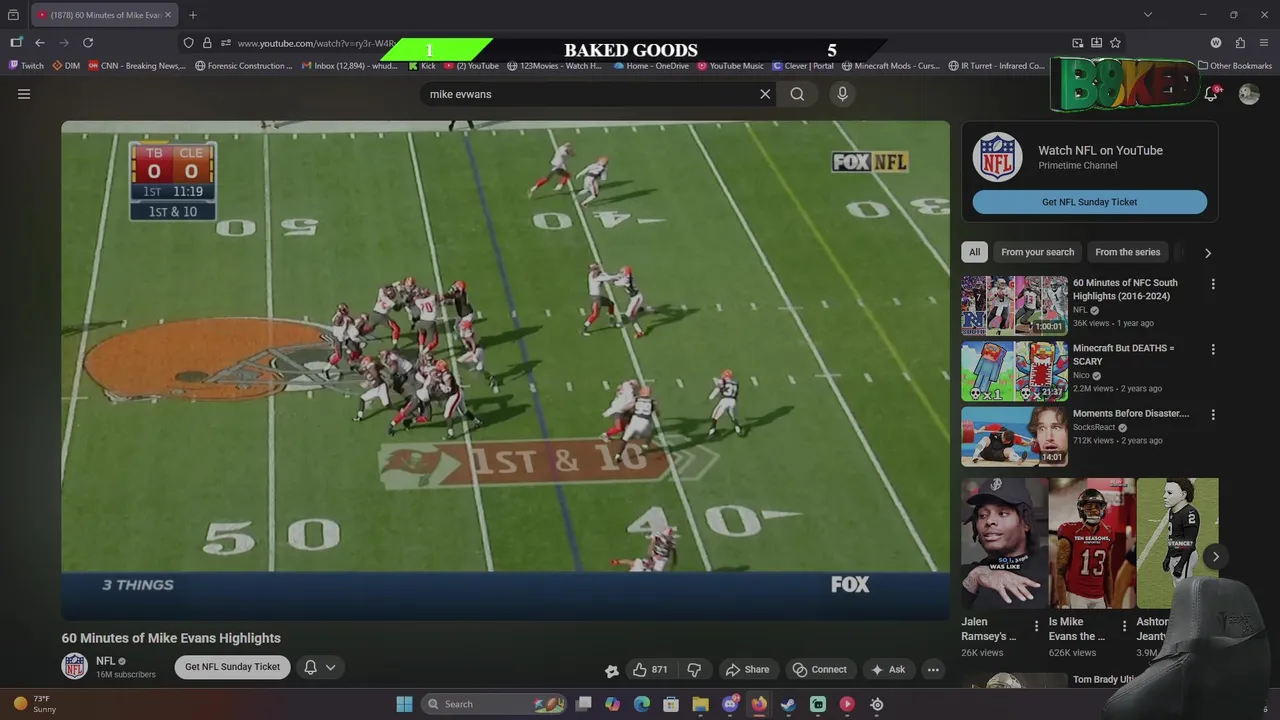Select the All filter chip
Screen dimensions: 1280x720
tap(974, 252)
